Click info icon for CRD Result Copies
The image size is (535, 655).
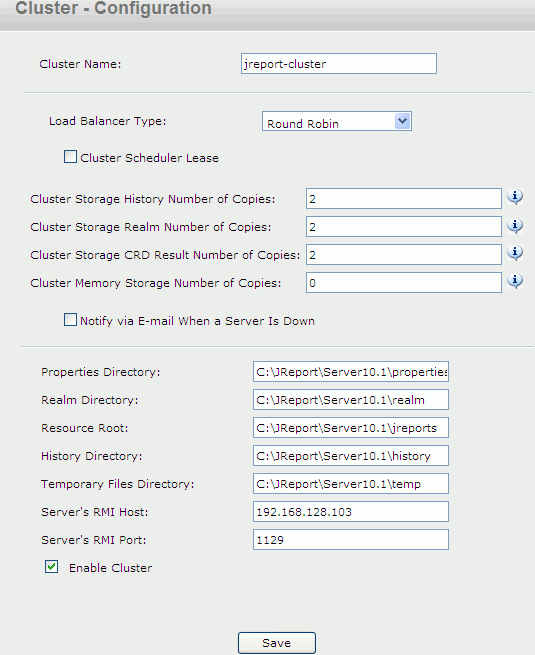pyautogui.click(x=515, y=253)
